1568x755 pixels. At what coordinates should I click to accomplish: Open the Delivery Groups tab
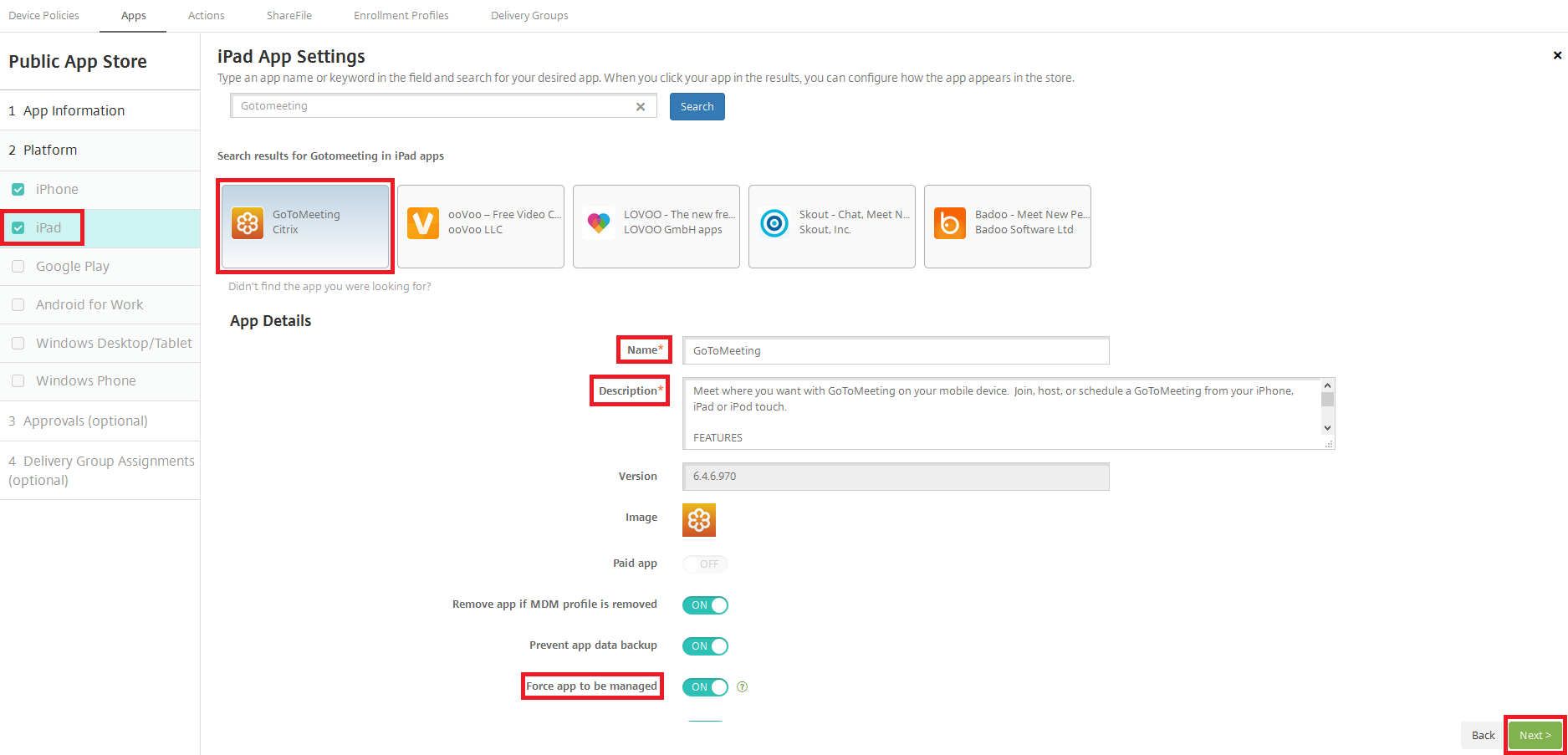529,16
